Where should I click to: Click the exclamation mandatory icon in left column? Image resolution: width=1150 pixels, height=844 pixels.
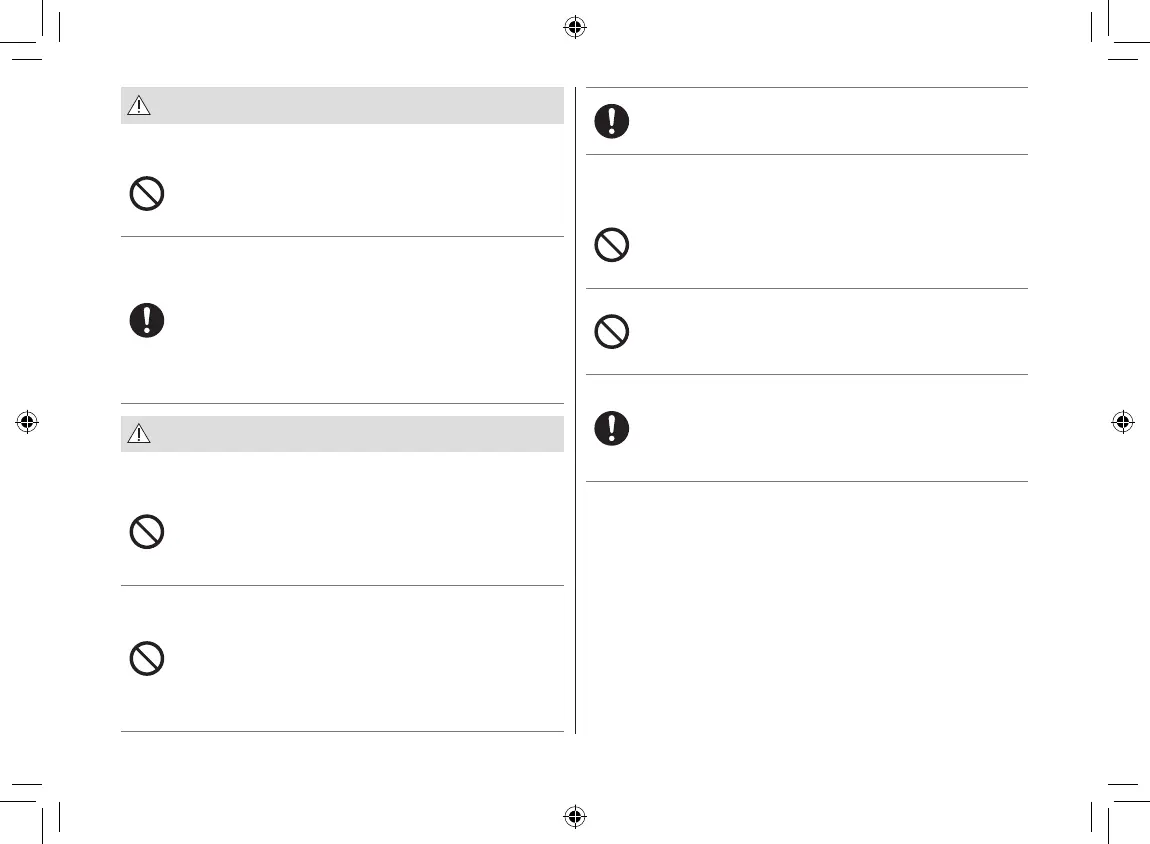click(x=147, y=320)
